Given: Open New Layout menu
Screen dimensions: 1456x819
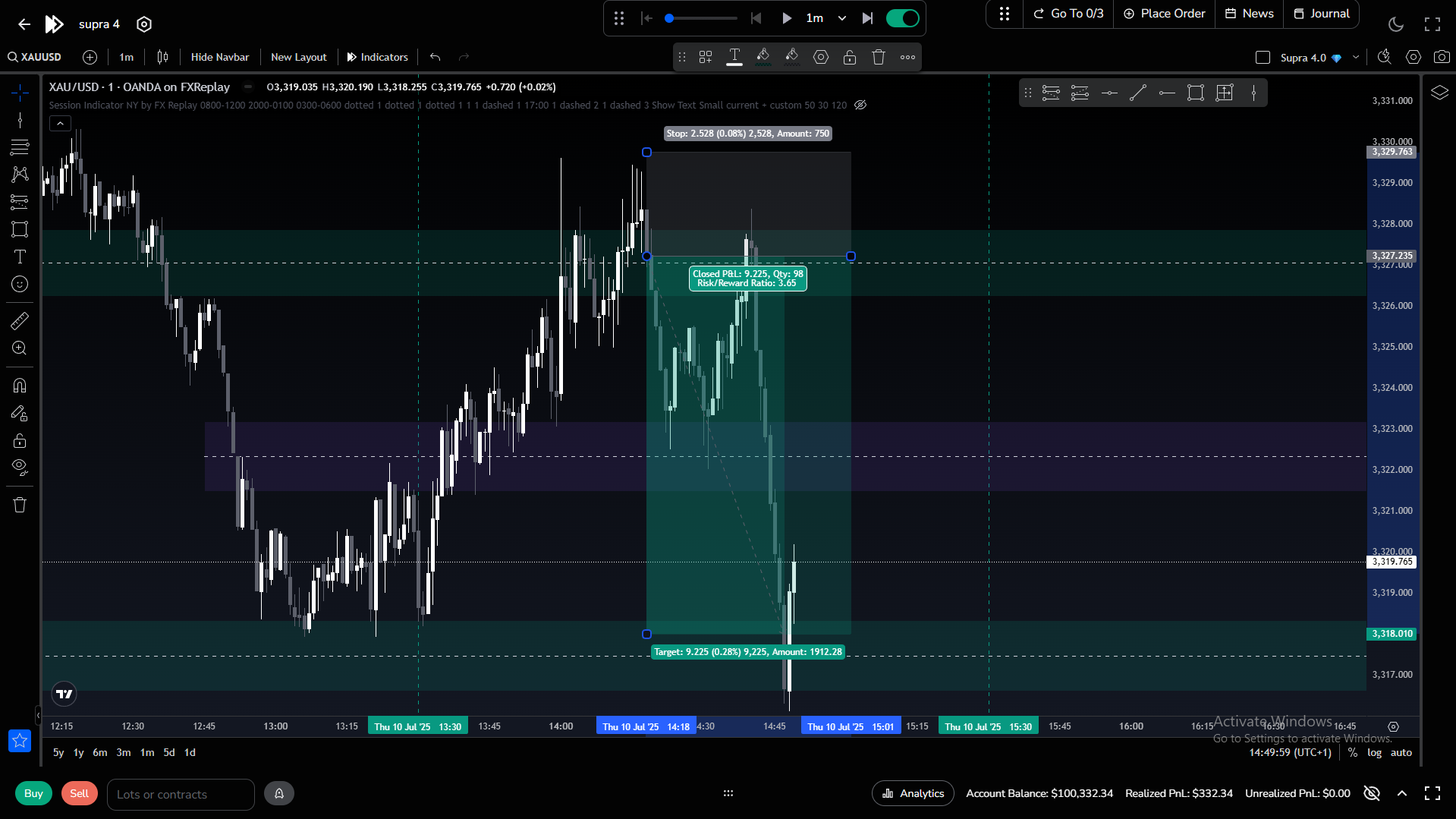Looking at the screenshot, I should click(298, 57).
